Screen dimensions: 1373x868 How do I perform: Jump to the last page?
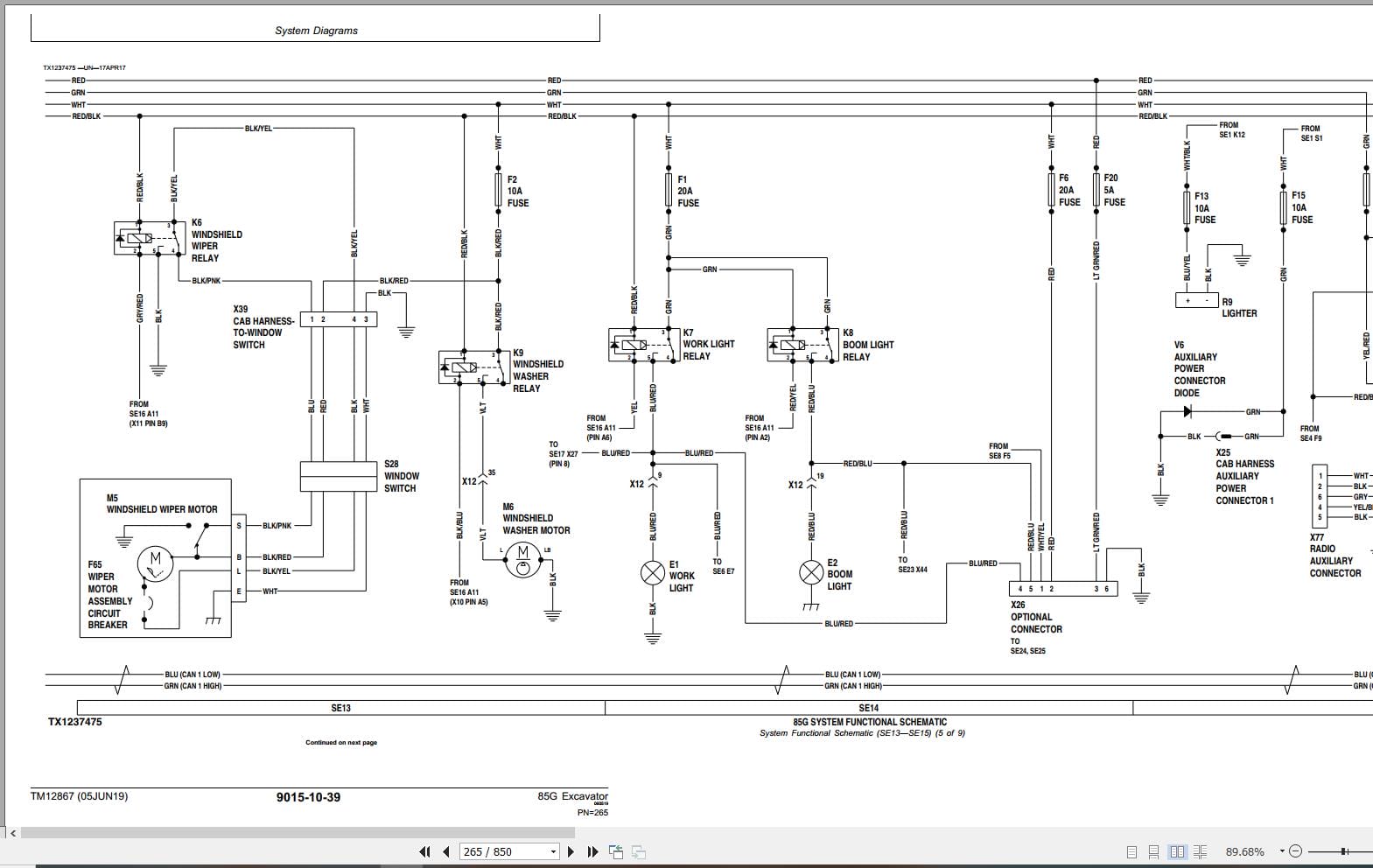(x=592, y=851)
